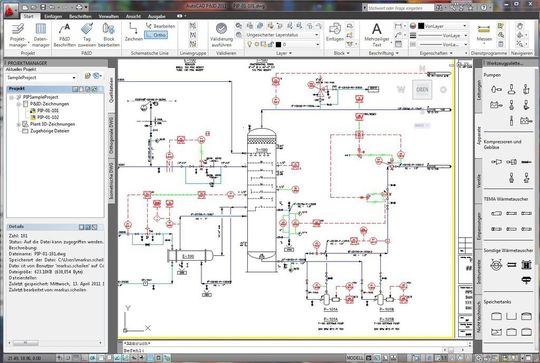
Task: Open the Datenmanager tool
Action: [41, 35]
